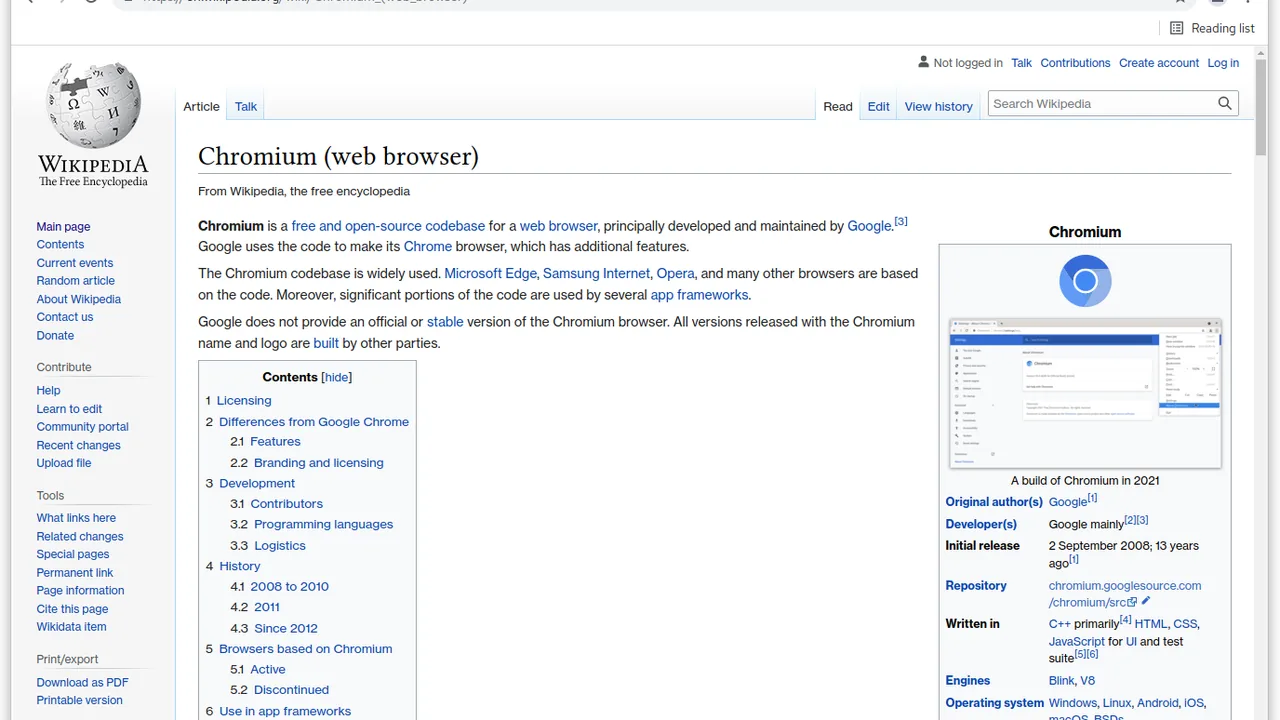The height and width of the screenshot is (720, 1280).
Task: Click the reference [3] after Google
Action: (901, 222)
